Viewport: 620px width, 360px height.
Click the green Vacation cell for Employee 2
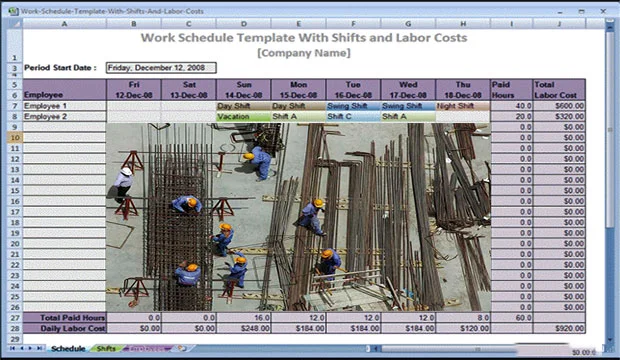(x=244, y=116)
